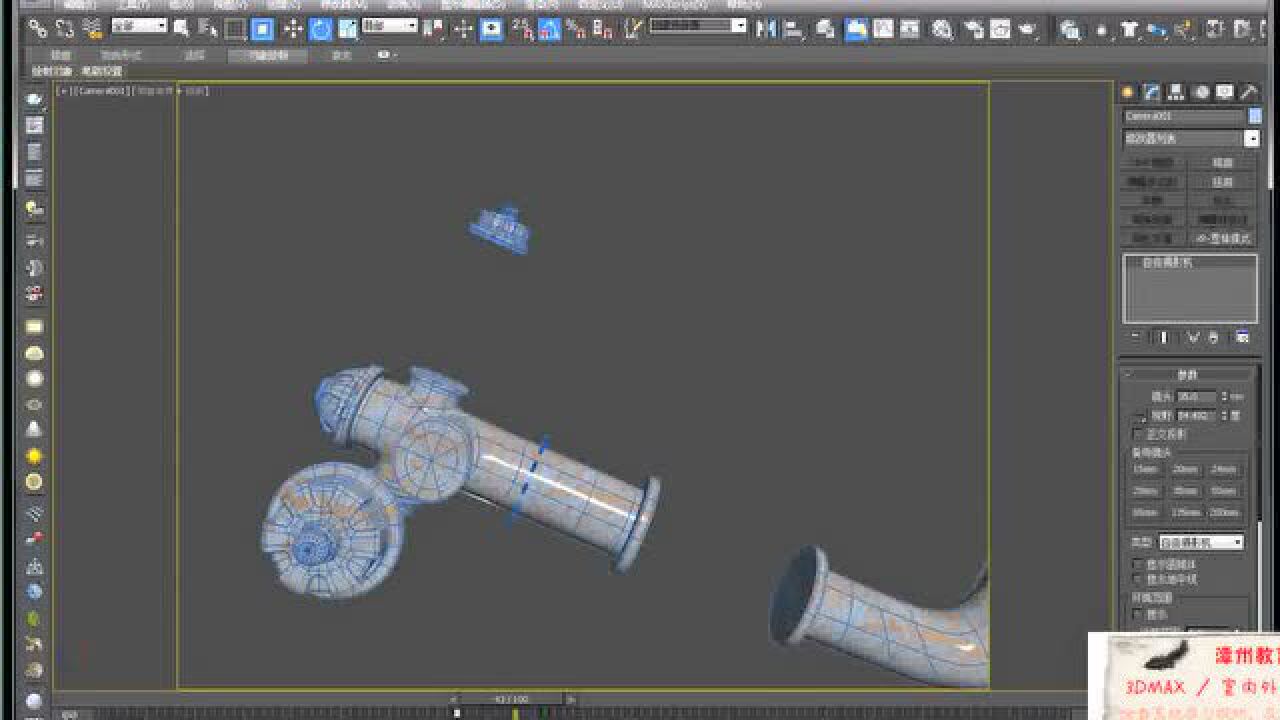The height and width of the screenshot is (720, 1280).
Task: Adjust the Lens value spinner
Action: click(x=1225, y=397)
